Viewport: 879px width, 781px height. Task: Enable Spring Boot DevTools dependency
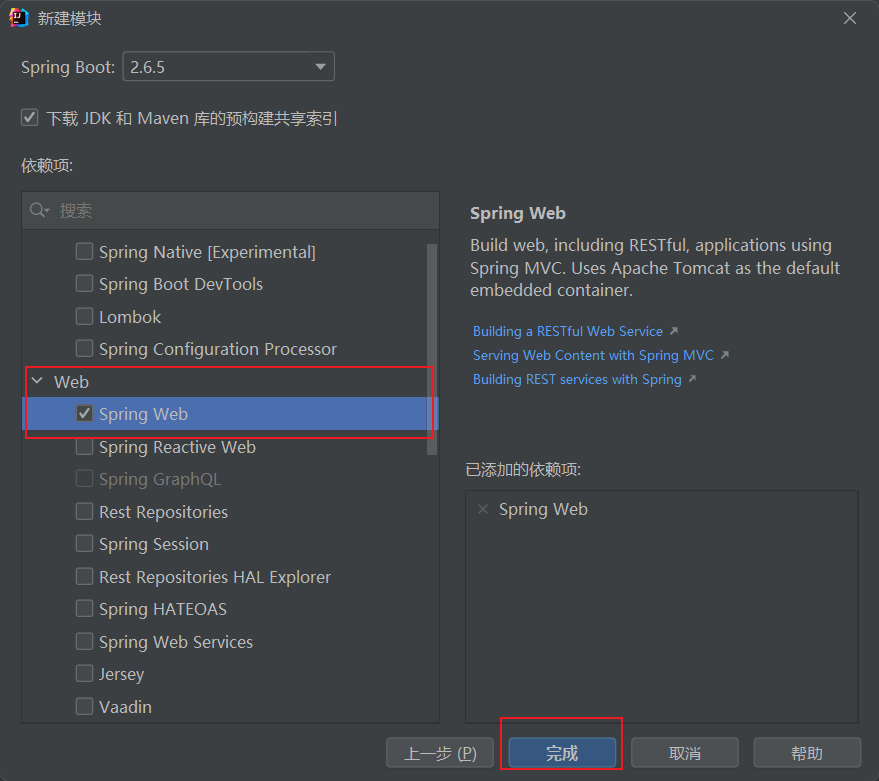pyautogui.click(x=84, y=284)
